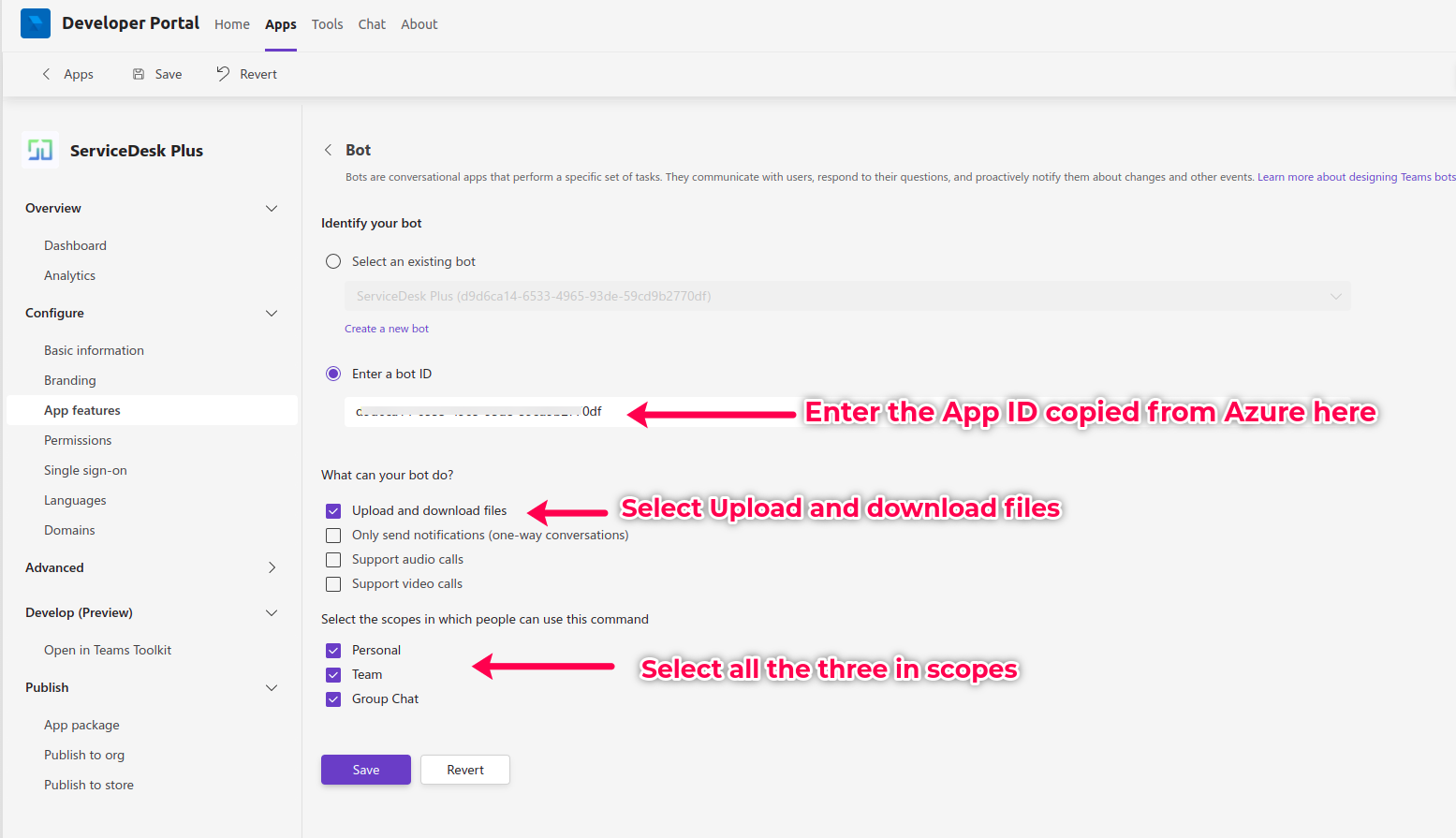
Task: Click the Revert button below scopes
Action: point(465,770)
